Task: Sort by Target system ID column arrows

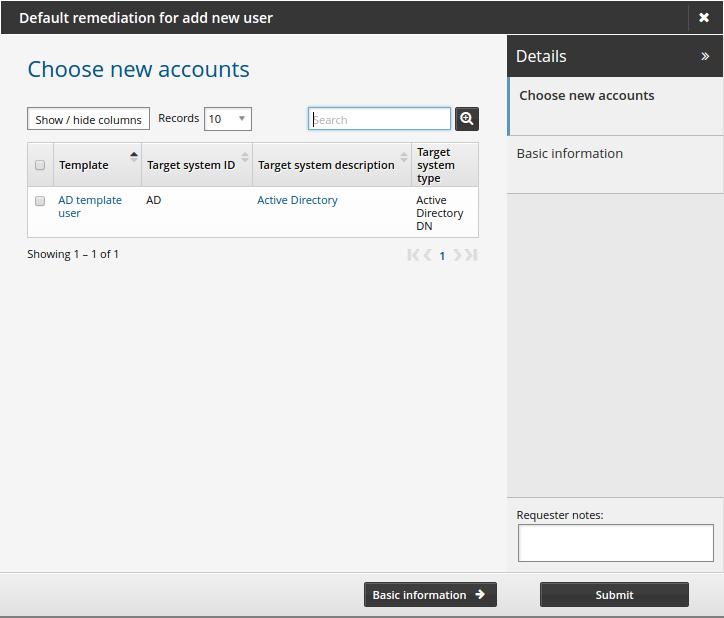Action: 245,158
